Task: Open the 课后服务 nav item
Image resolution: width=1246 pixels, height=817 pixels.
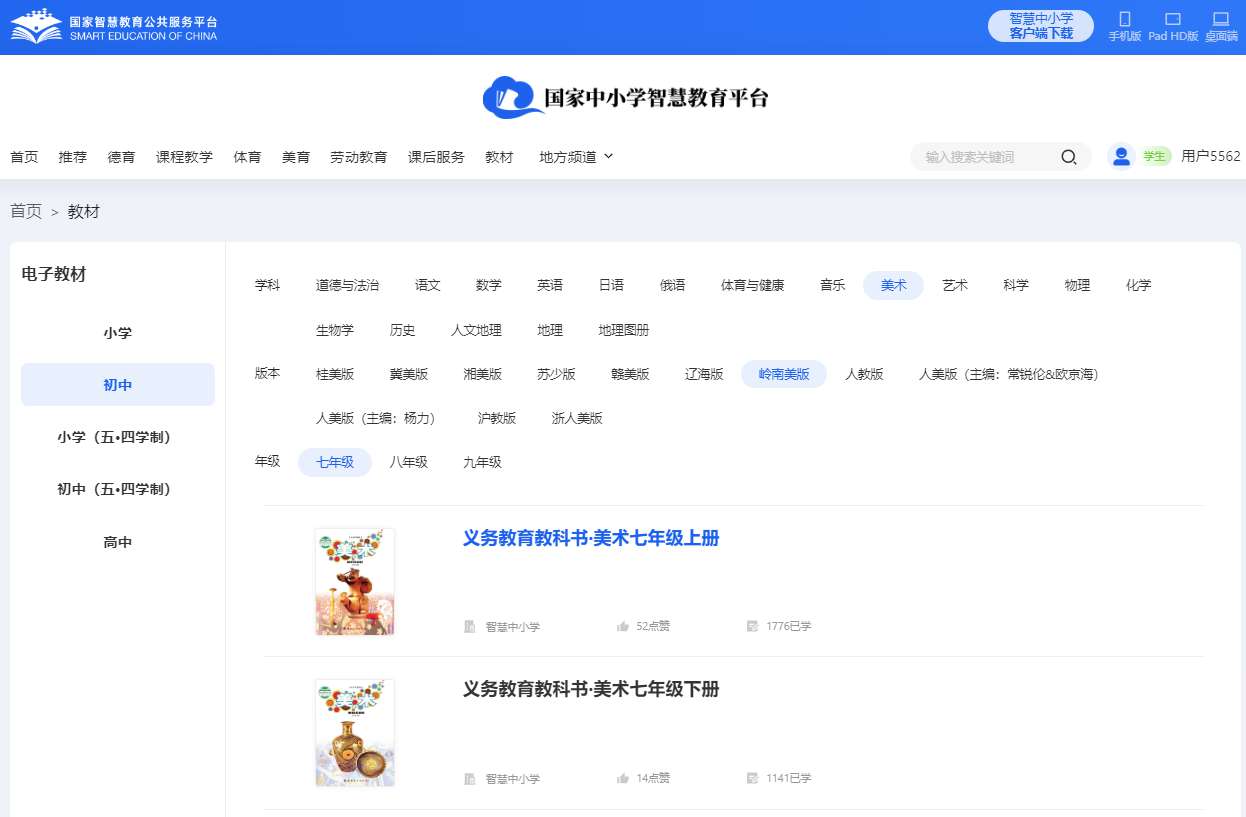Action: click(x=436, y=157)
